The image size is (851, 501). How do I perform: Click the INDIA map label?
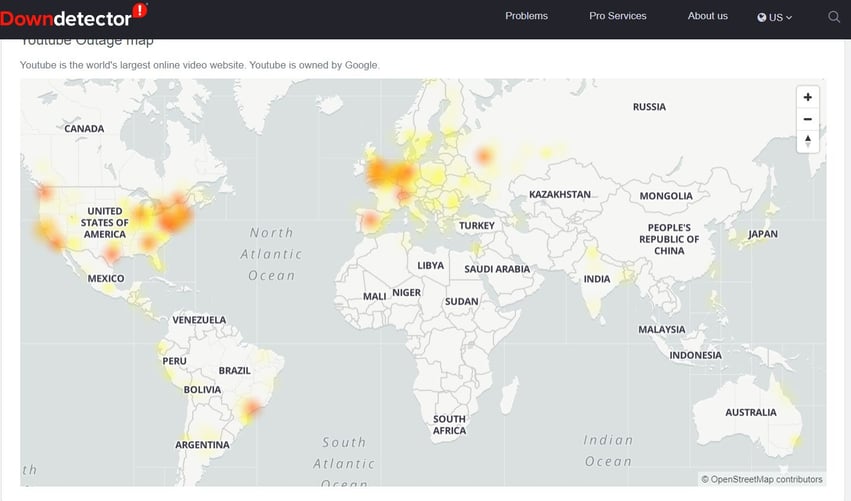point(597,279)
